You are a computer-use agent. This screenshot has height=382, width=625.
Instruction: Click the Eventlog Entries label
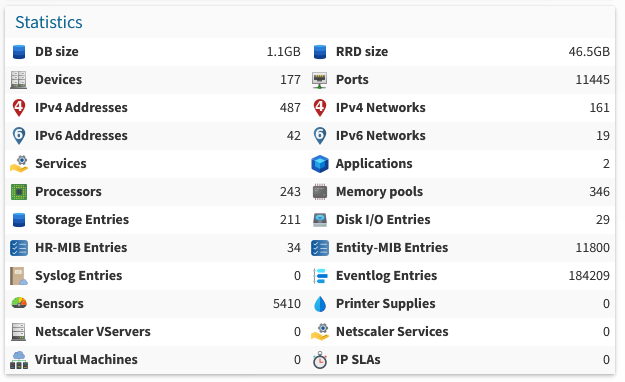386,276
